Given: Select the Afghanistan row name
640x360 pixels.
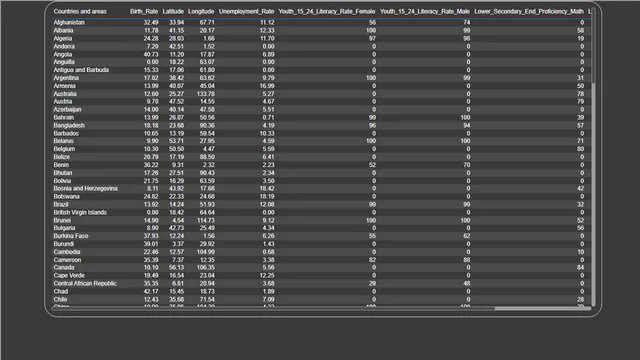Looking at the screenshot, I should point(69,22).
